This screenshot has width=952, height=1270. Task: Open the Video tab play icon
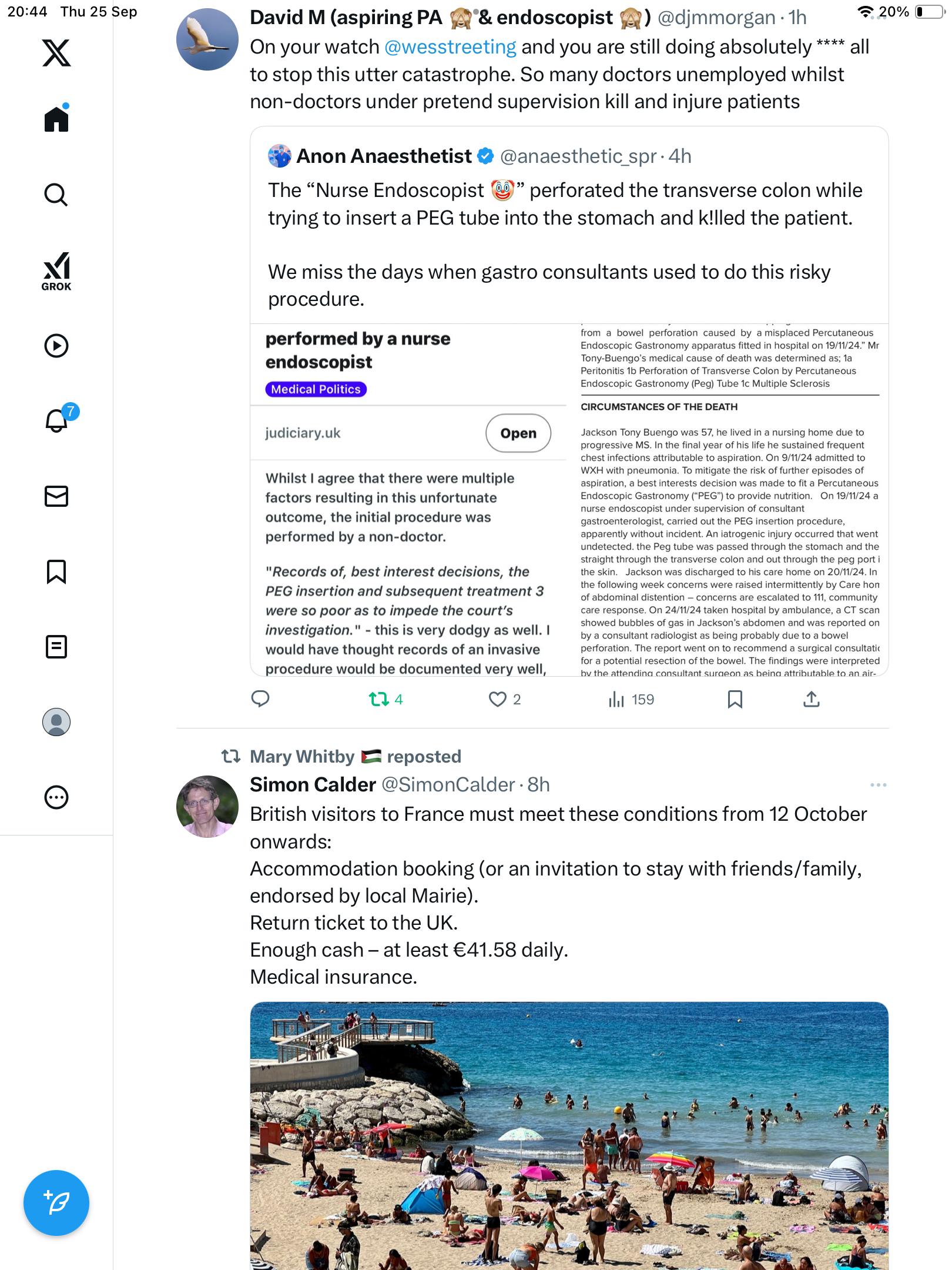click(x=56, y=346)
